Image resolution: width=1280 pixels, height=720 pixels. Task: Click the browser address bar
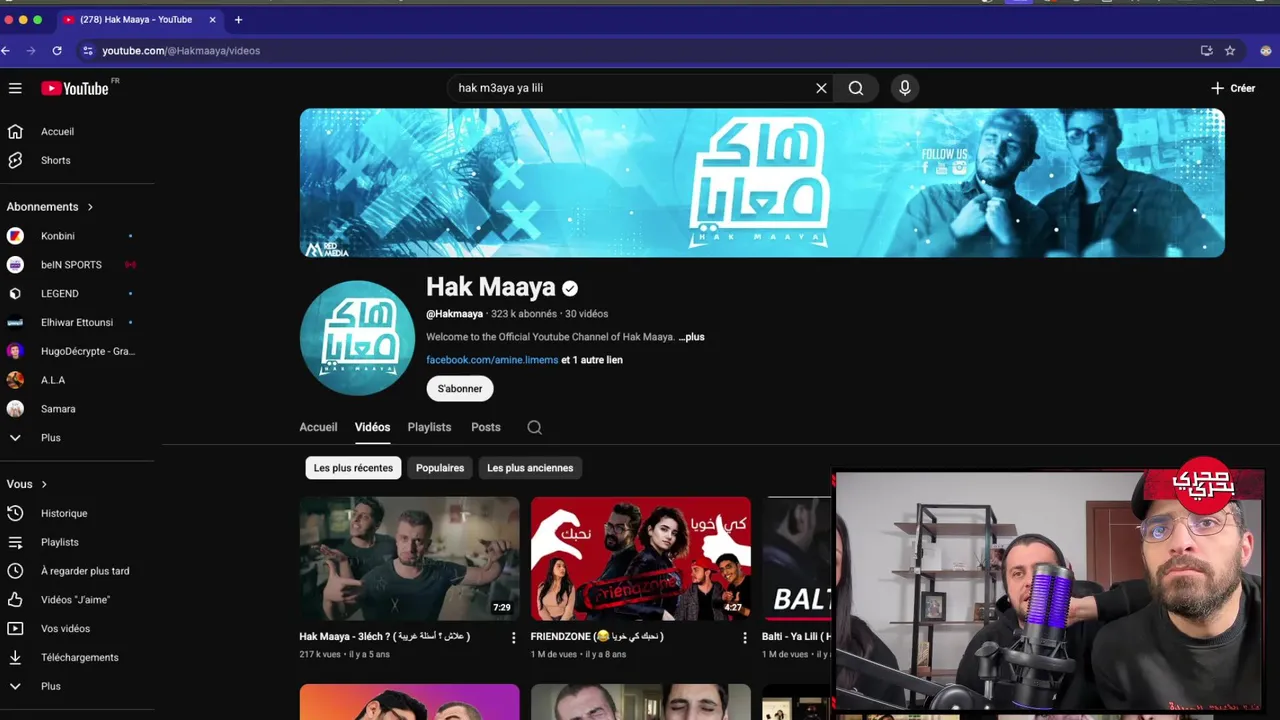(640, 50)
